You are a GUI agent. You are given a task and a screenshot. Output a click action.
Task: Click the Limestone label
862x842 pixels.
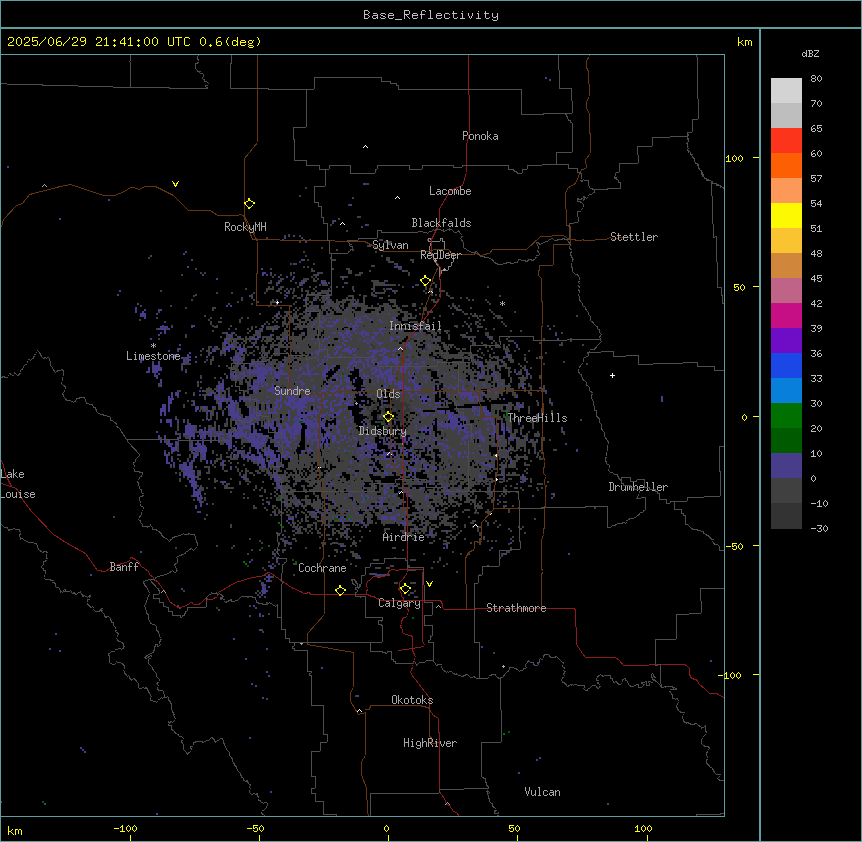[153, 356]
